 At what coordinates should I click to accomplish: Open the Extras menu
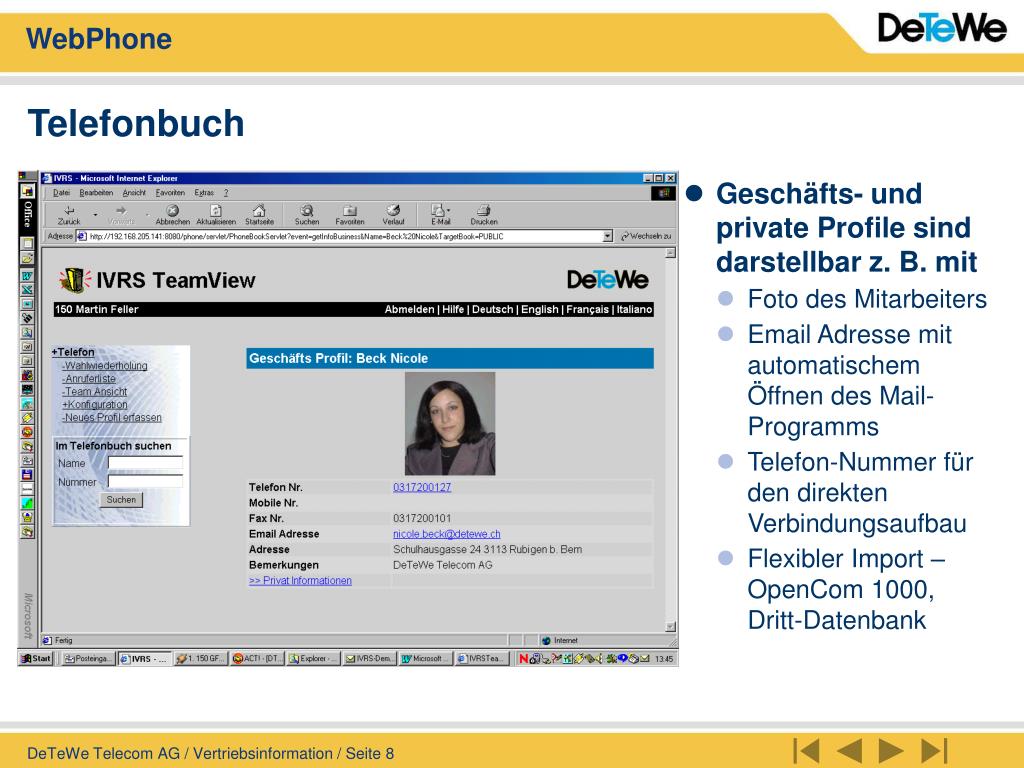(204, 193)
